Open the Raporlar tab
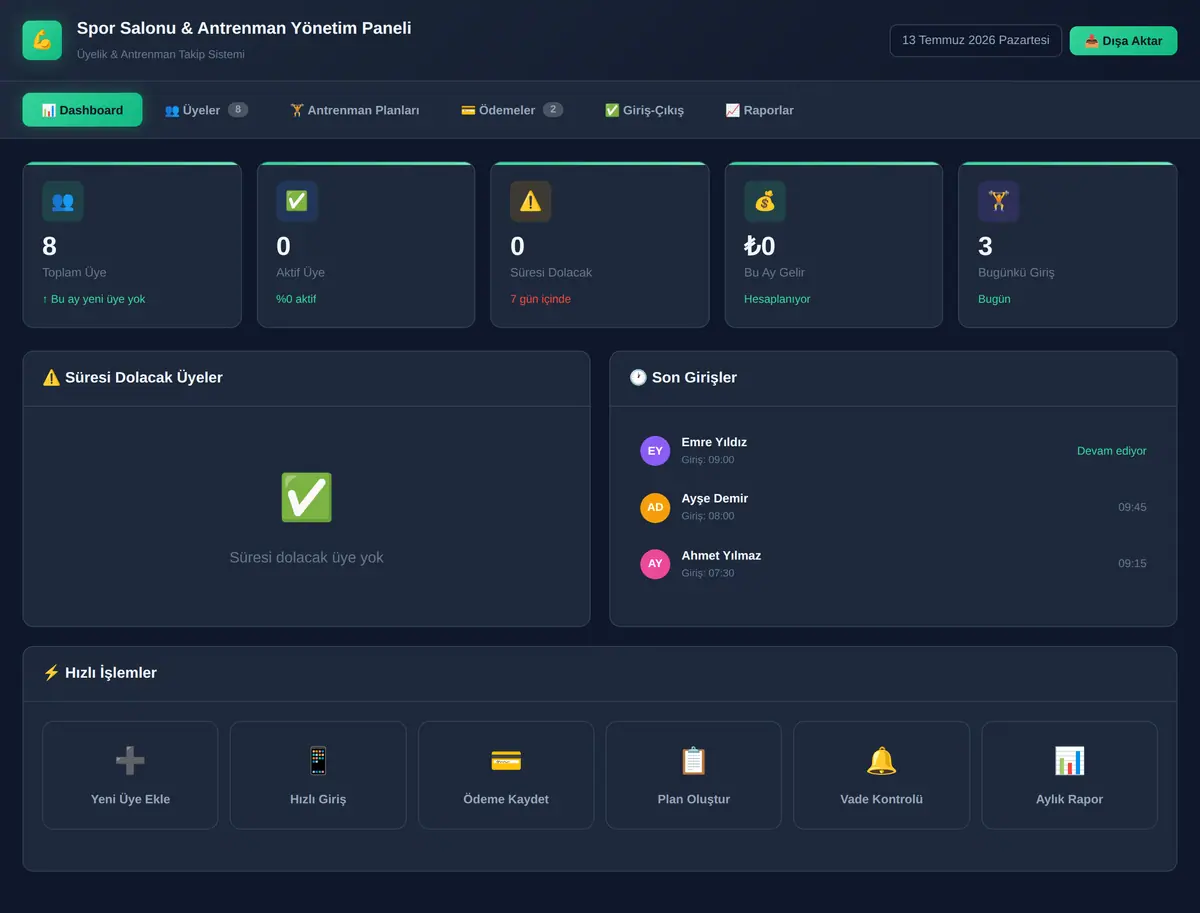1200x913 pixels. pyautogui.click(x=760, y=110)
